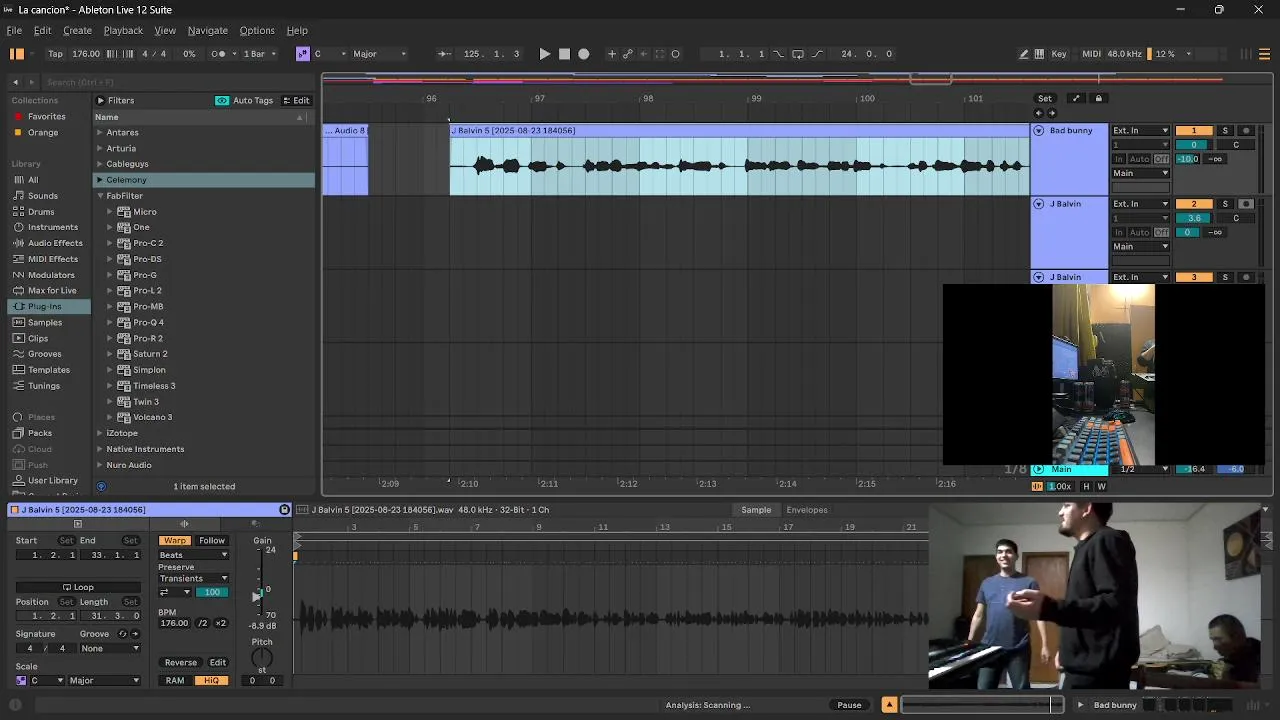
Task: Toggle HiQ mode in clip view
Action: [x=211, y=681]
